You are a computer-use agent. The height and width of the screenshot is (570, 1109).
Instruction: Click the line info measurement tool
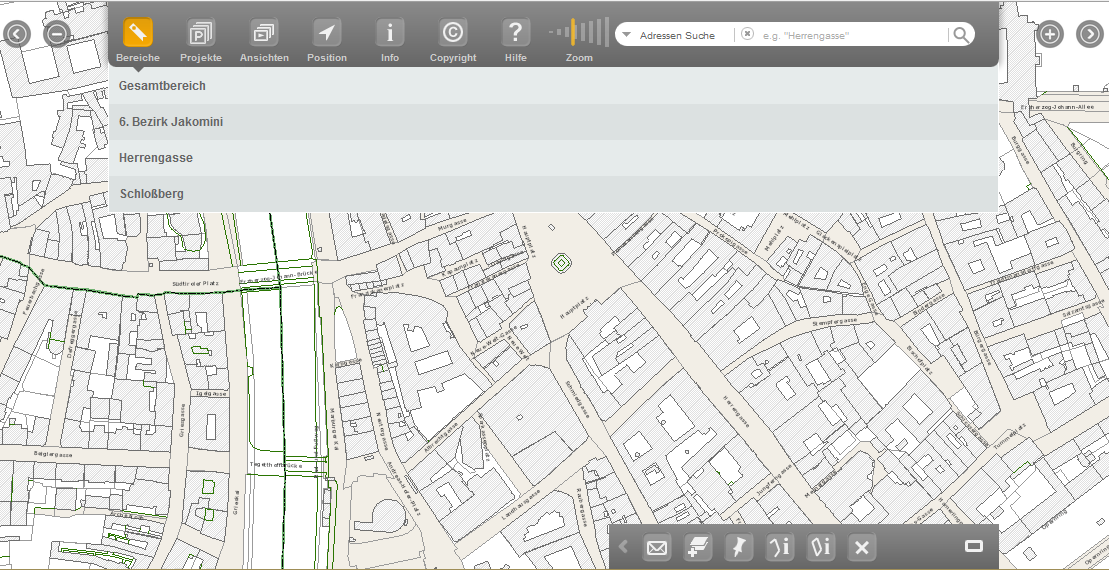coord(780,547)
